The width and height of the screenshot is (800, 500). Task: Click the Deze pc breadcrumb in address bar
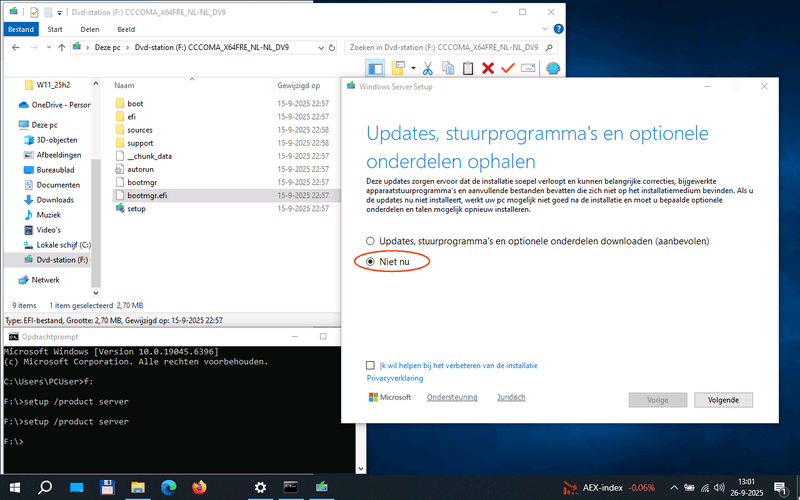point(108,47)
